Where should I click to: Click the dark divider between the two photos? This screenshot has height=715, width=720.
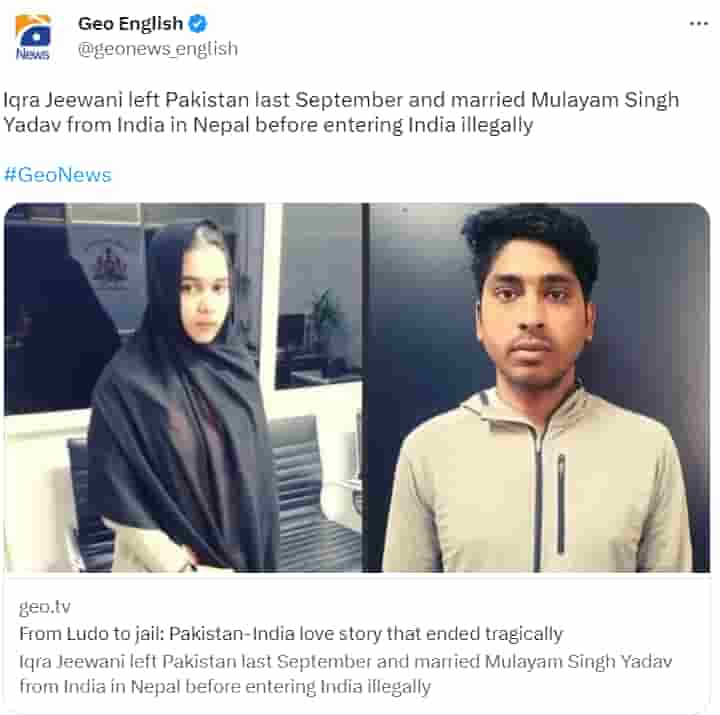coord(366,387)
